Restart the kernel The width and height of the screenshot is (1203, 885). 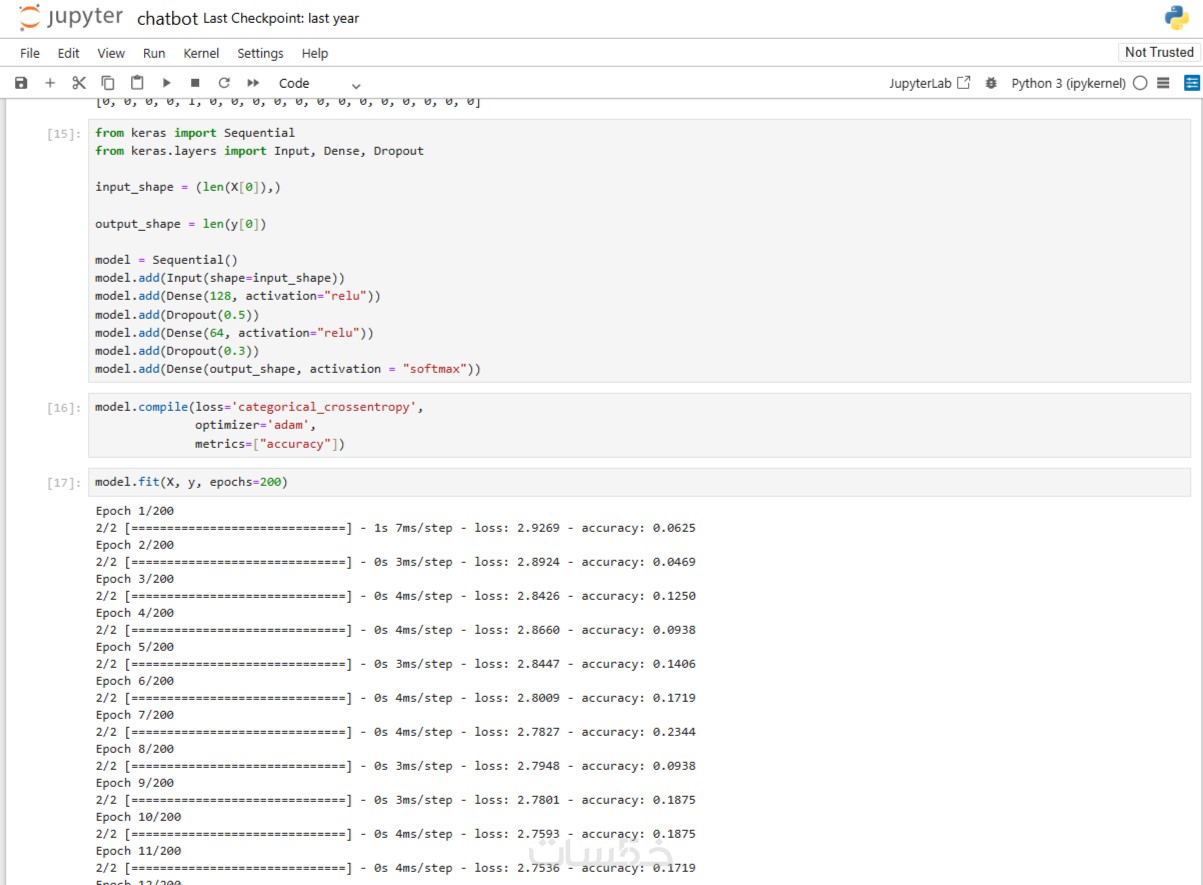tap(224, 83)
